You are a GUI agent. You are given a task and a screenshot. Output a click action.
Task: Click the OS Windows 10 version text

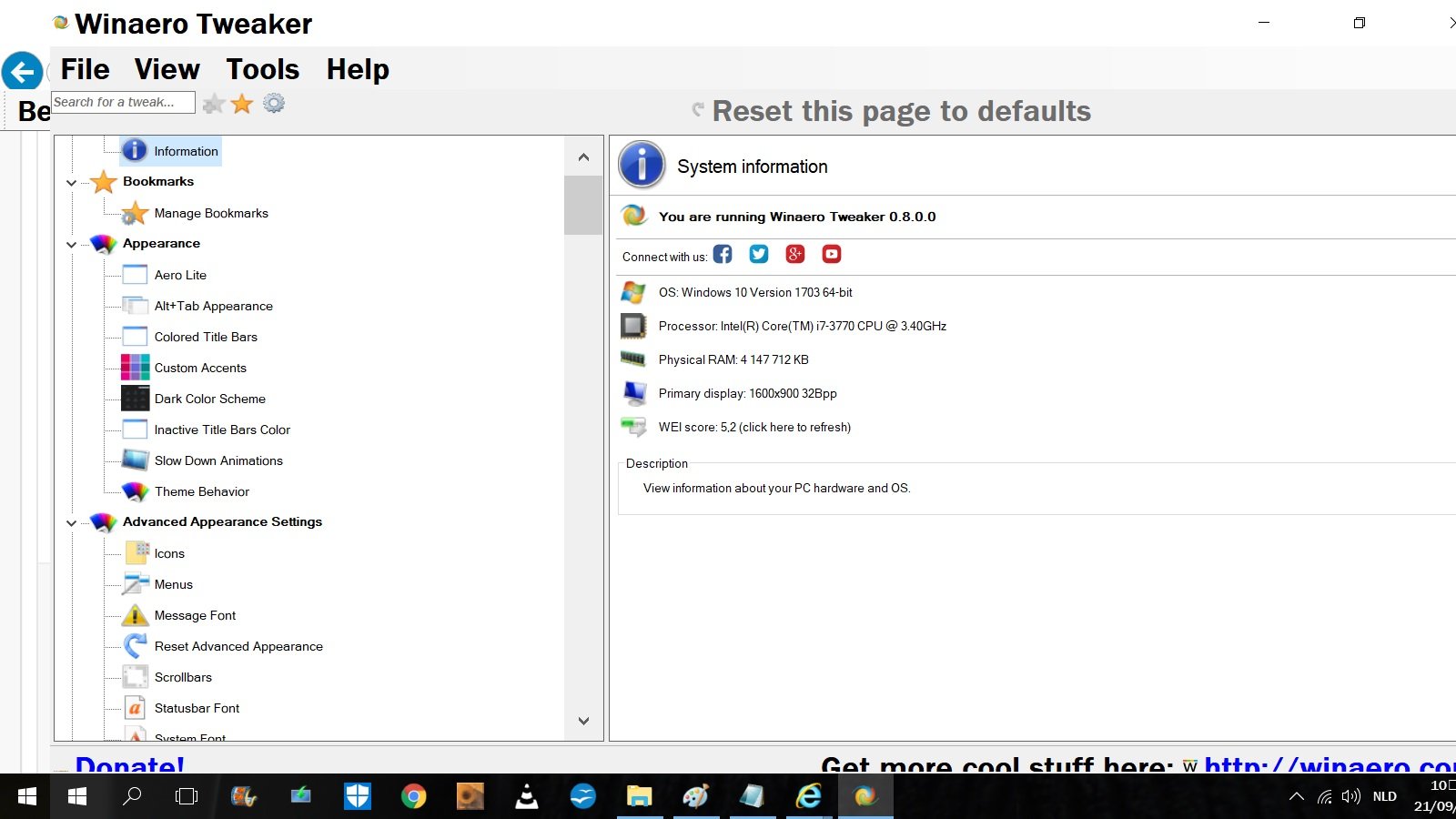click(755, 292)
